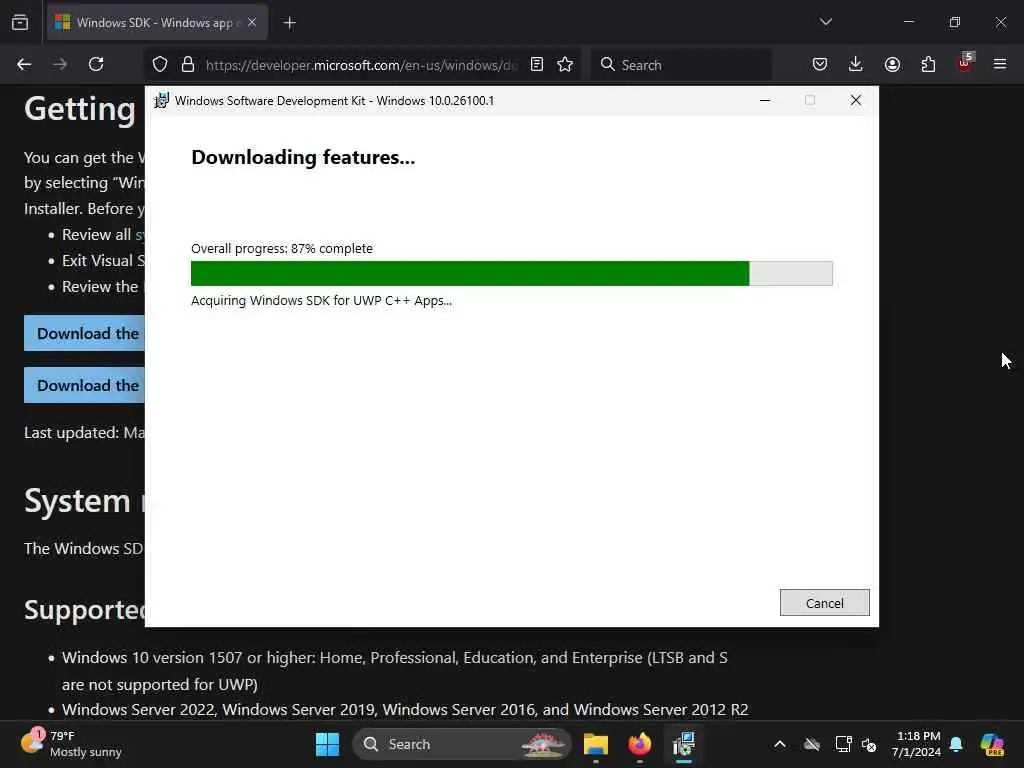
Task: Open the Firefox Downloads panel
Action: (856, 65)
